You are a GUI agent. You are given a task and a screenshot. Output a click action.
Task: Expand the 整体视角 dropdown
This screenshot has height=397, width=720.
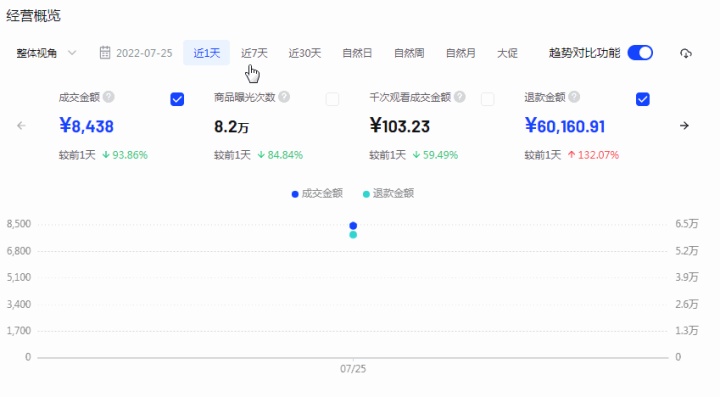pyautogui.click(x=46, y=53)
